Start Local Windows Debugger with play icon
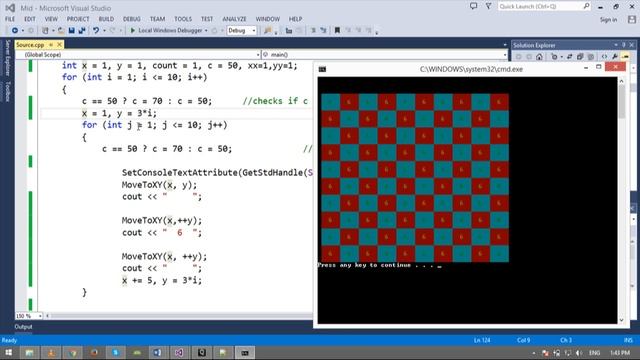 pyautogui.click(x=133, y=31)
